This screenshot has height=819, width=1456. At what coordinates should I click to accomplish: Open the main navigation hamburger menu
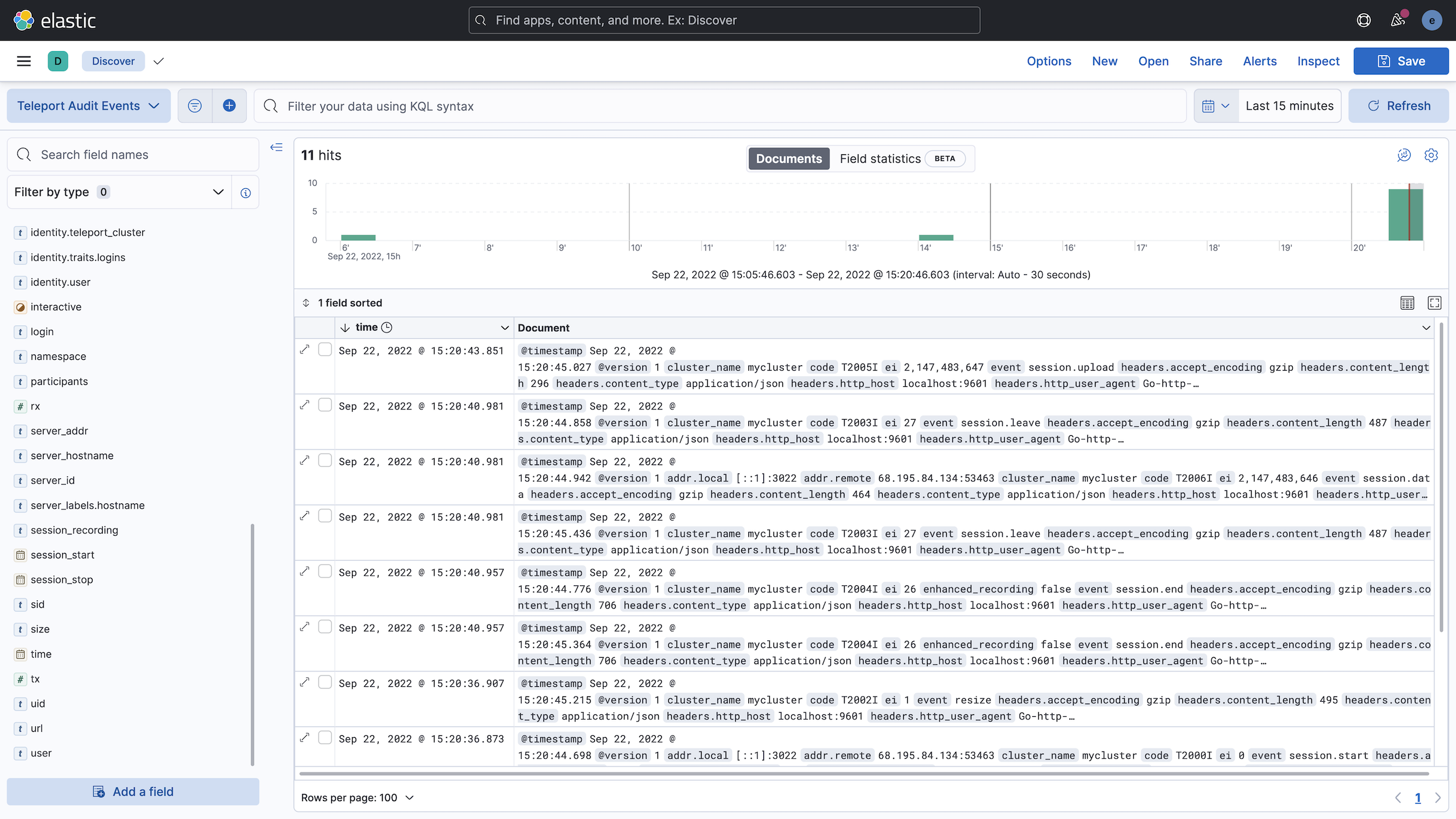pyautogui.click(x=23, y=60)
